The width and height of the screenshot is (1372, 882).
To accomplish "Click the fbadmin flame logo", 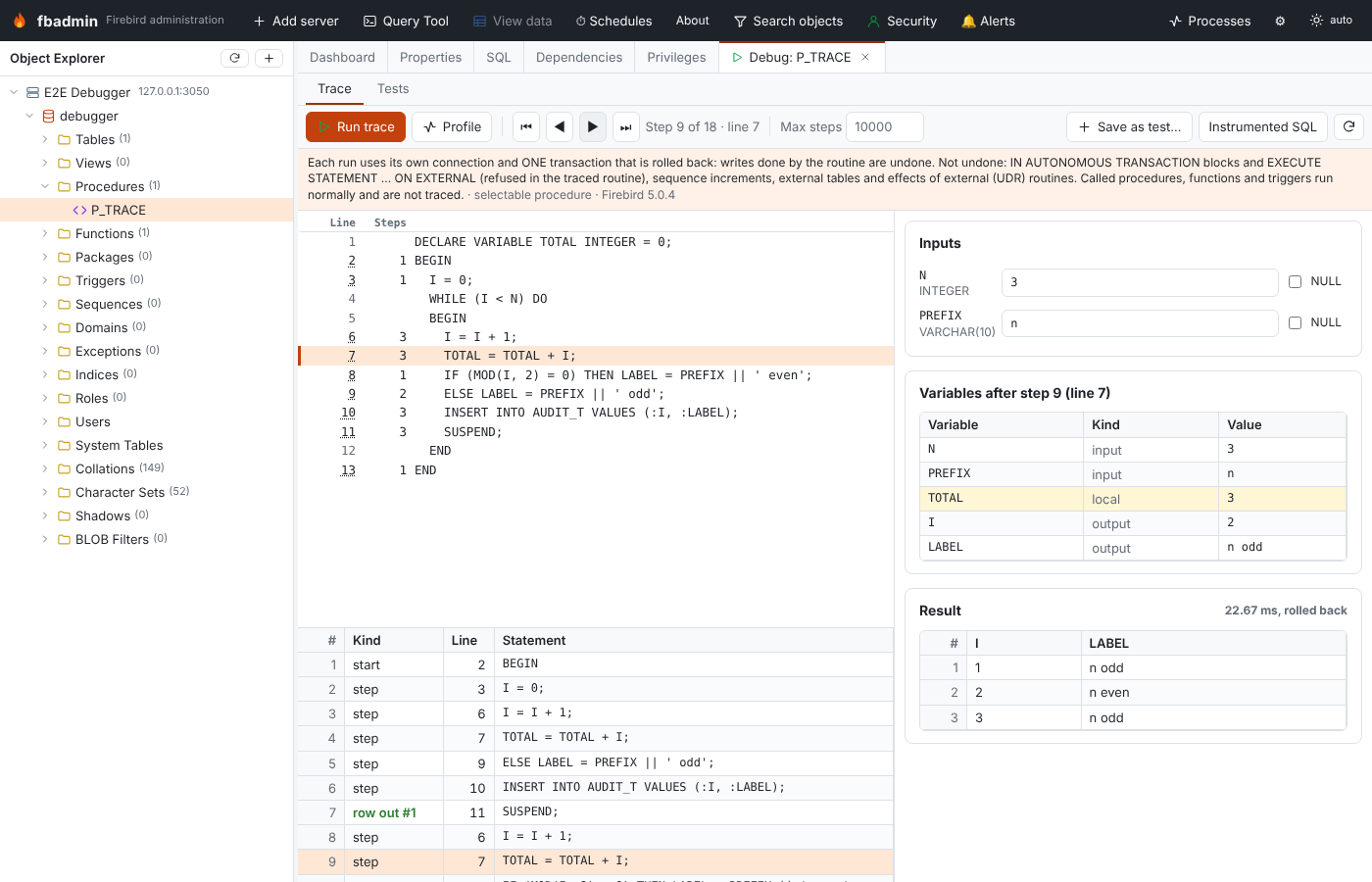I will pos(20,21).
